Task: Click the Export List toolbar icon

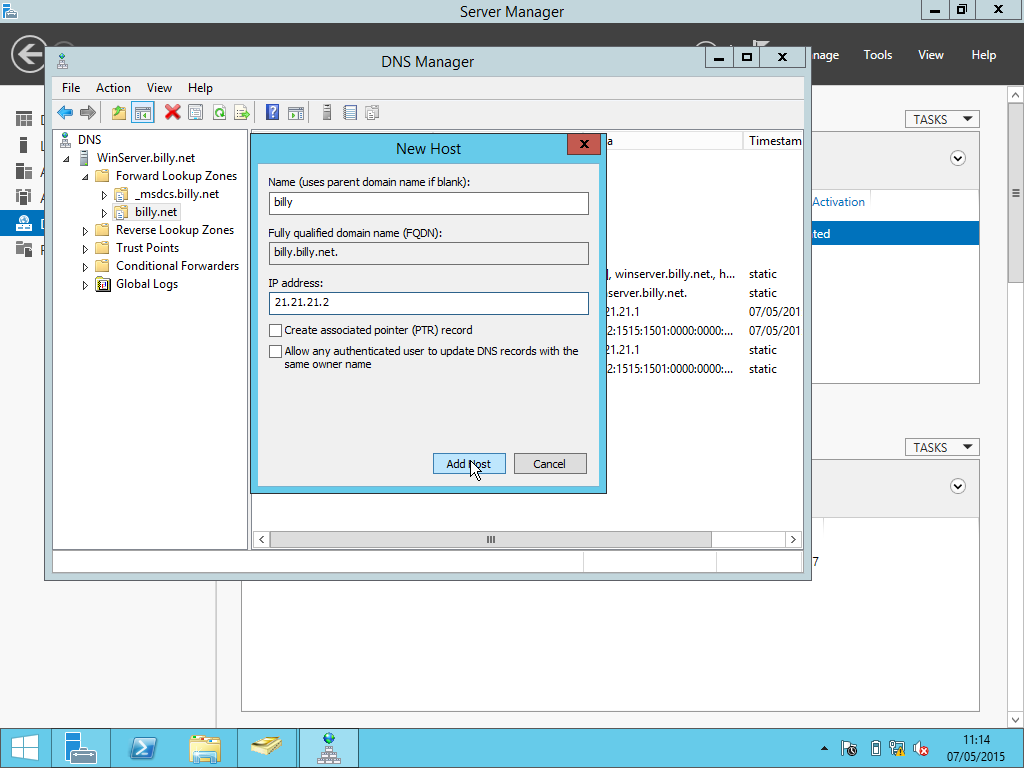Action: [x=242, y=112]
